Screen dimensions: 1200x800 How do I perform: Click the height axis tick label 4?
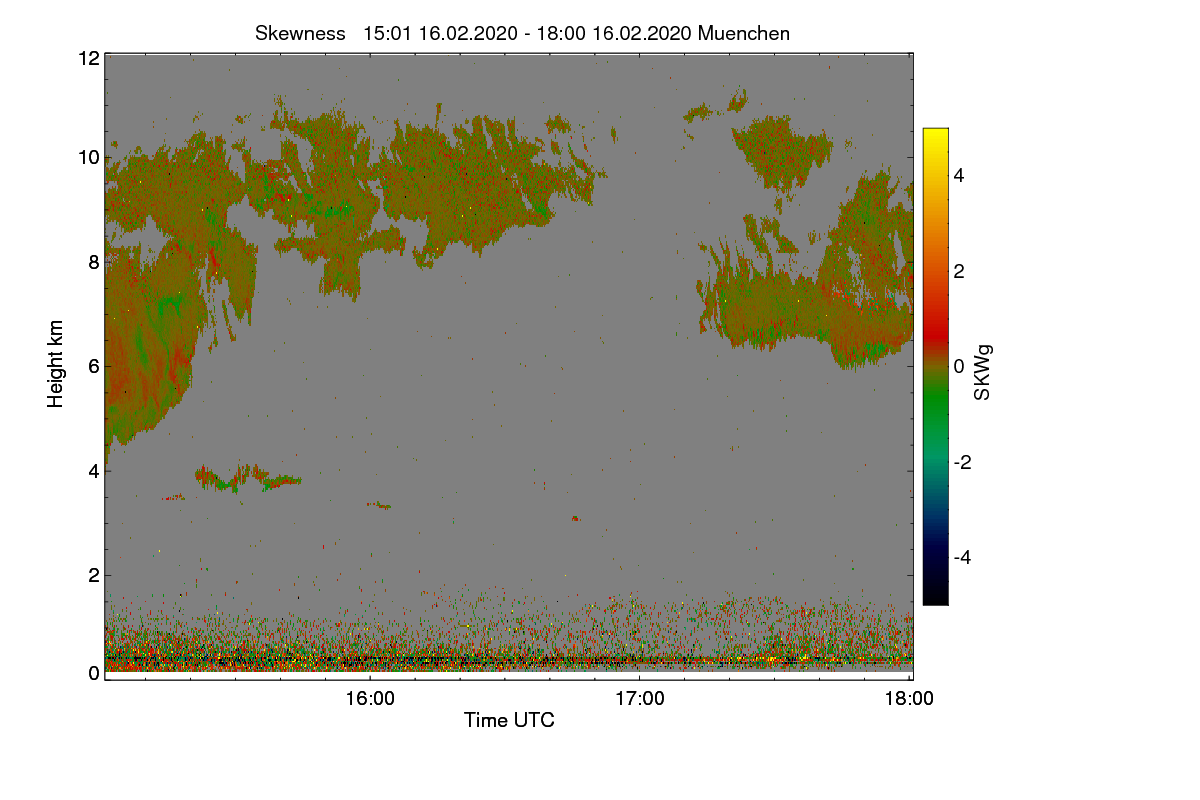[92, 471]
